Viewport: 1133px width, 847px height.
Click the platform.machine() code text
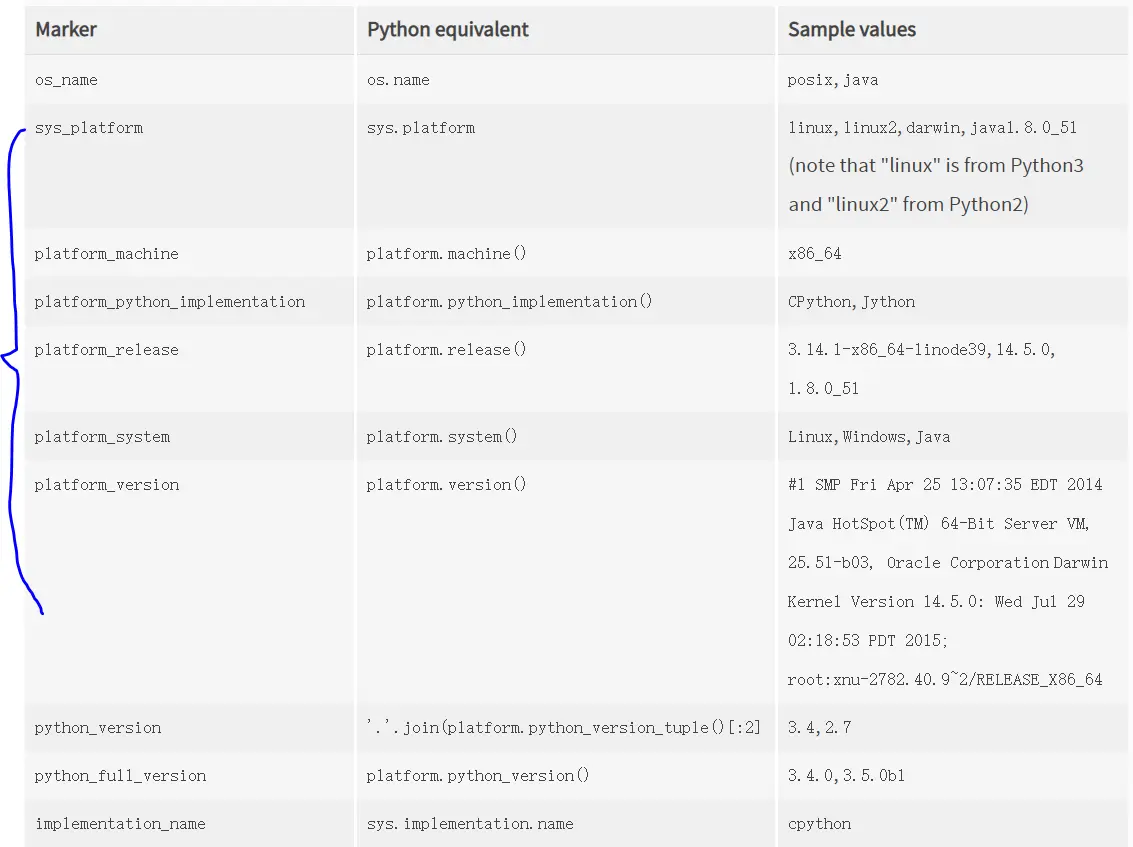(x=446, y=254)
